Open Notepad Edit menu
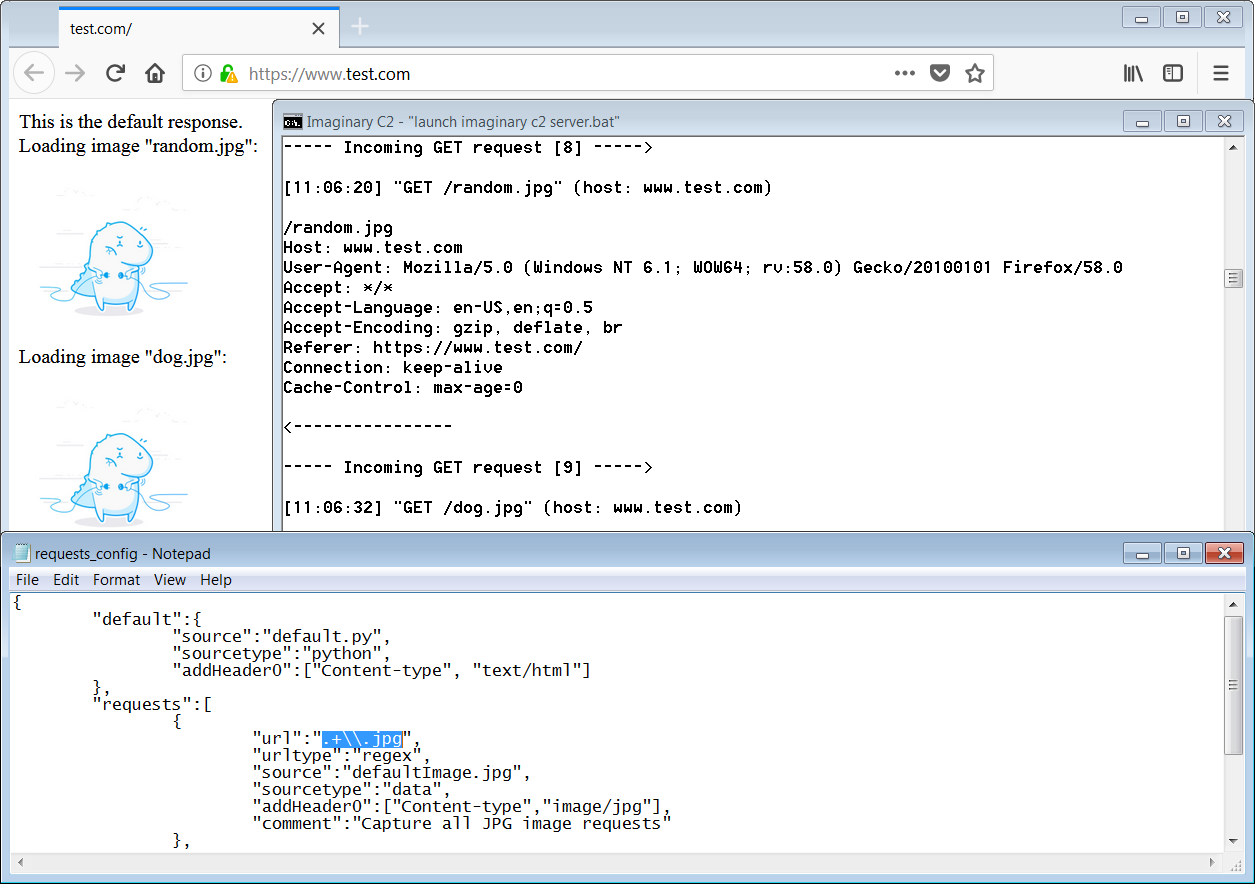The width and height of the screenshot is (1255, 884). (x=66, y=580)
